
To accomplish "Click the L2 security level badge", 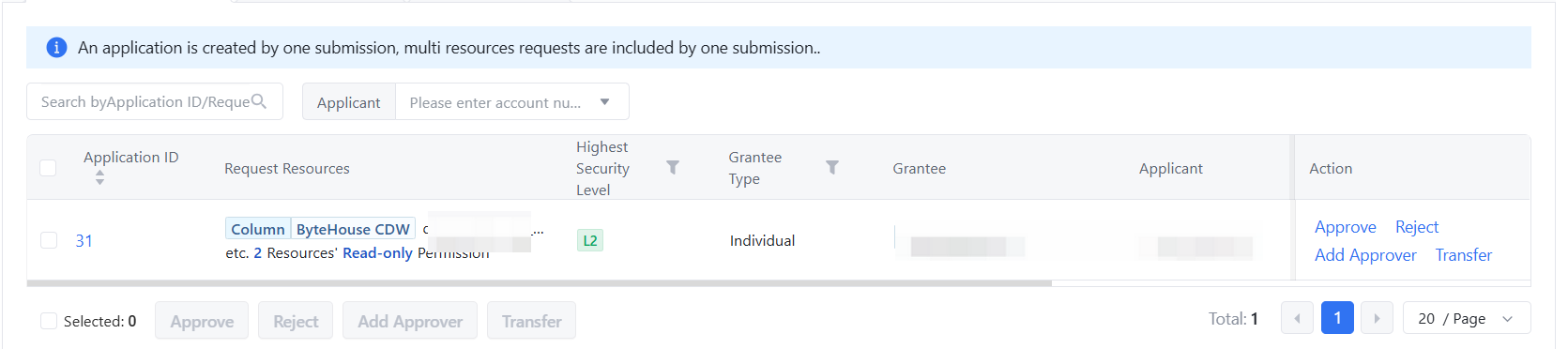I will 590,240.
